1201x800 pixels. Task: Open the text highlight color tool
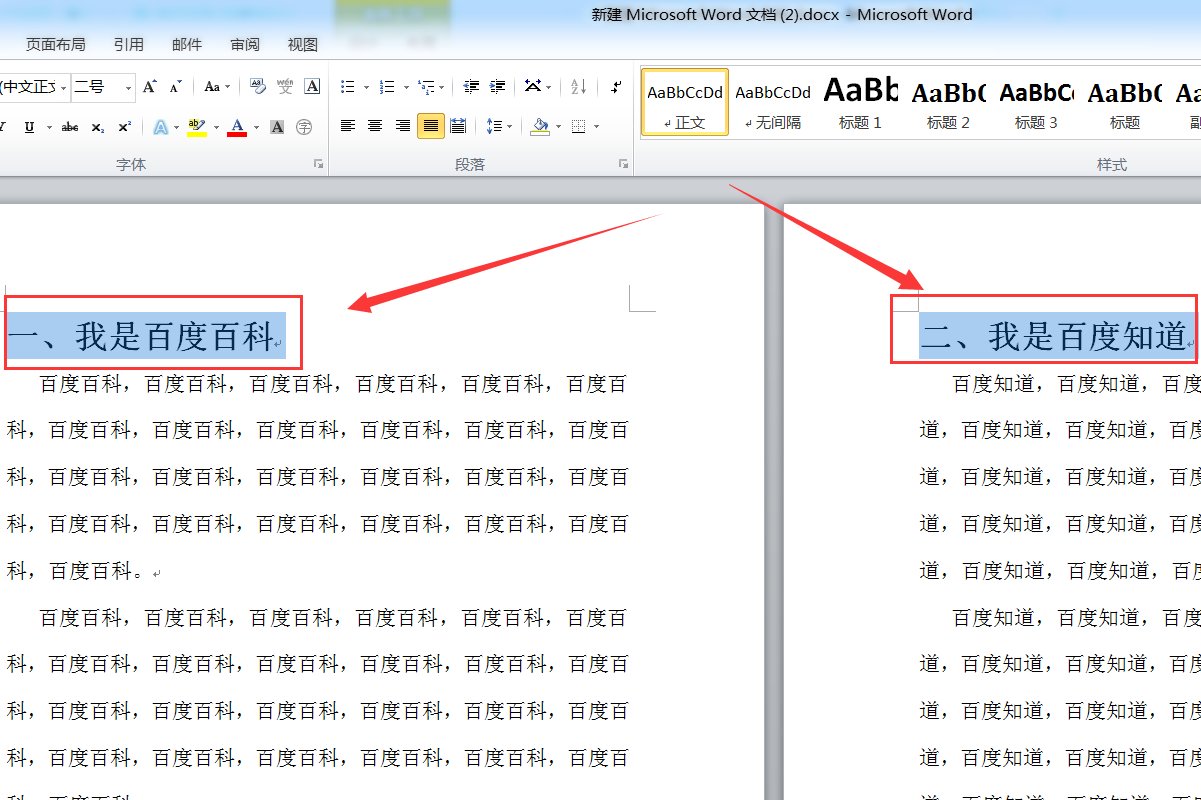[196, 126]
